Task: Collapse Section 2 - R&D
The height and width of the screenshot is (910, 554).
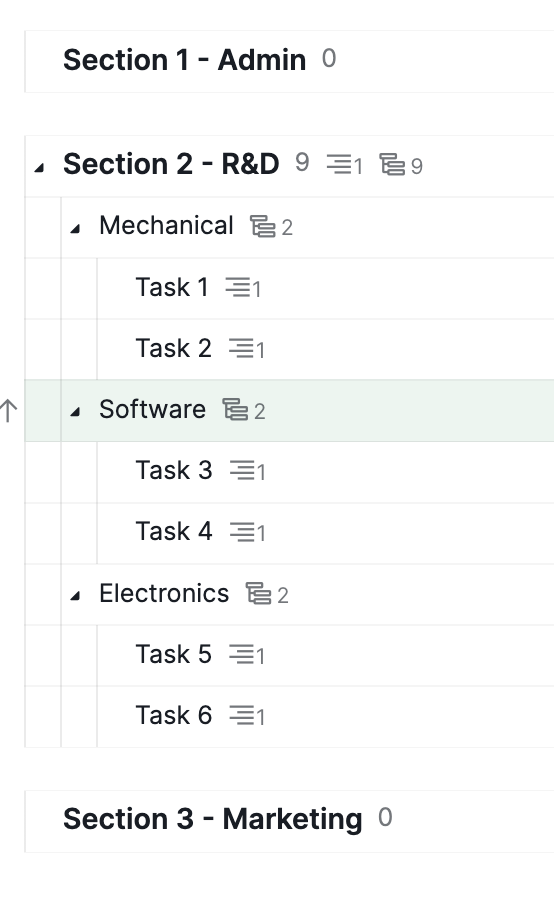Action: [x=39, y=168]
